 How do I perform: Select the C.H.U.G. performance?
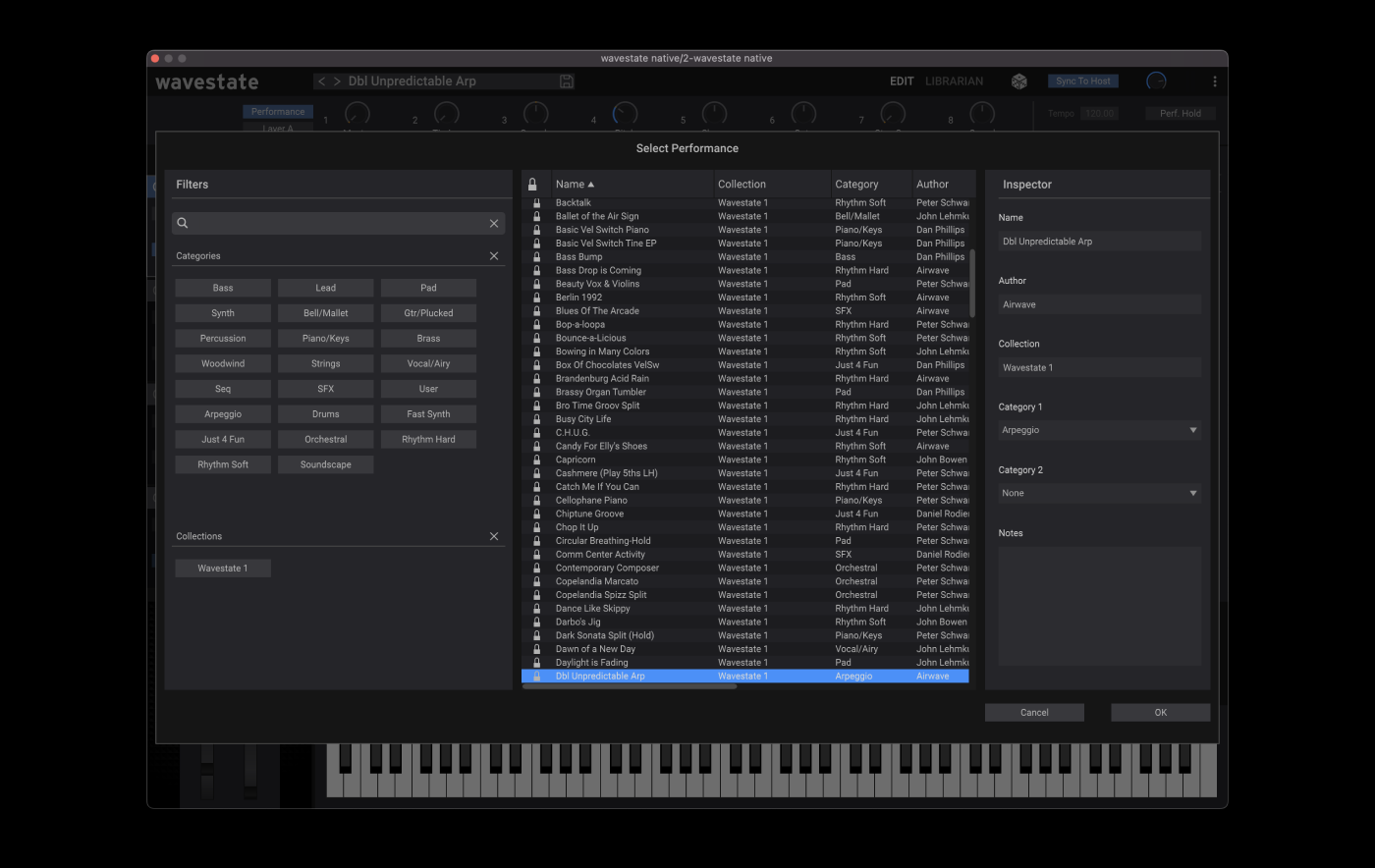point(745,433)
